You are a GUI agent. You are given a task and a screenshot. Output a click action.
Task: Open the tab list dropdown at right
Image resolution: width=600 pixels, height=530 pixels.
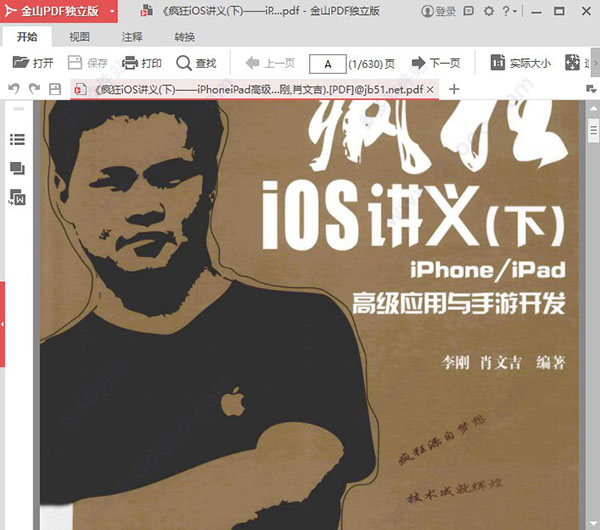(591, 90)
